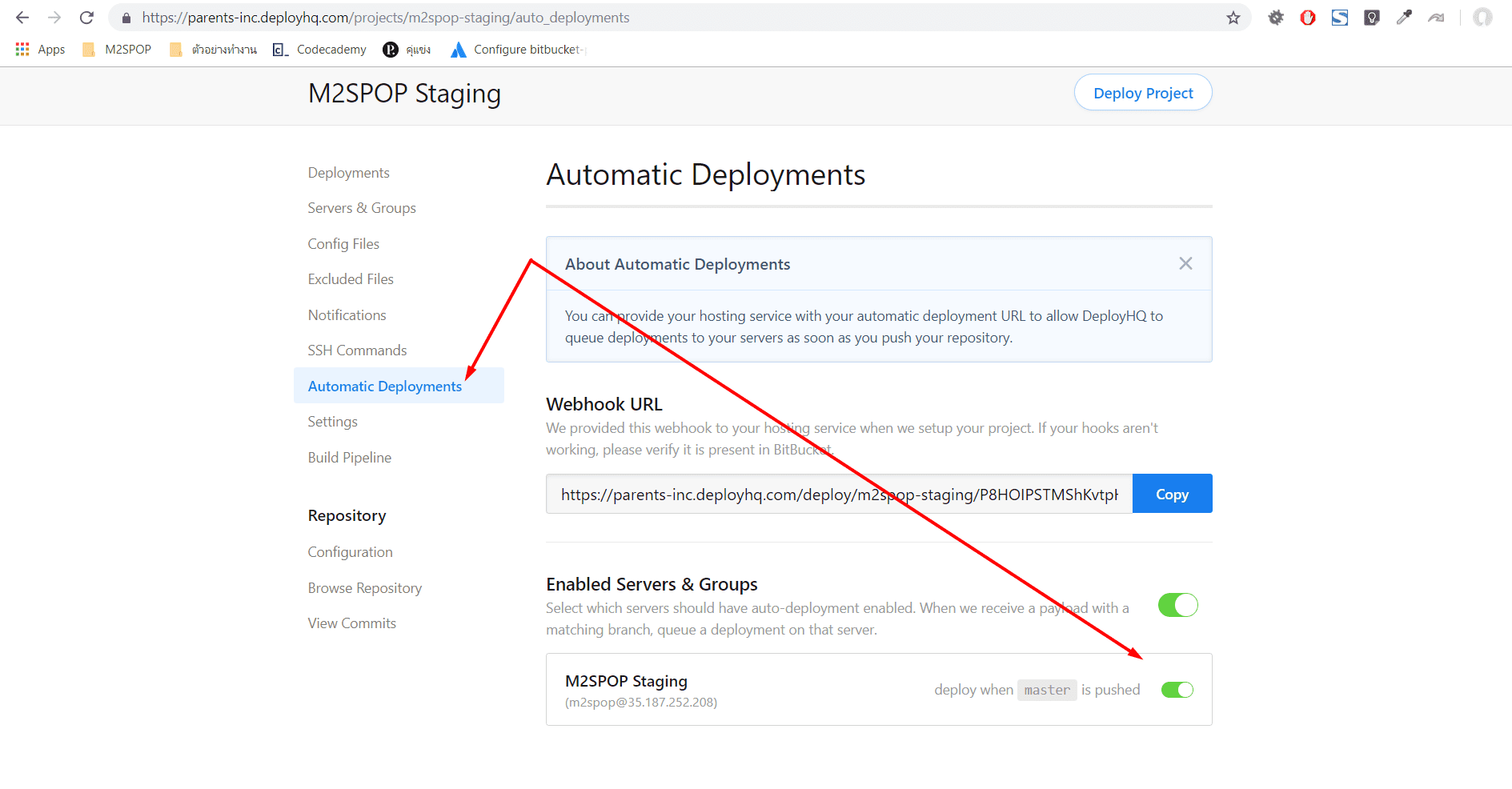Image resolution: width=1512 pixels, height=789 pixels.
Task: Reload the page with the refresh icon
Action: (x=86, y=17)
